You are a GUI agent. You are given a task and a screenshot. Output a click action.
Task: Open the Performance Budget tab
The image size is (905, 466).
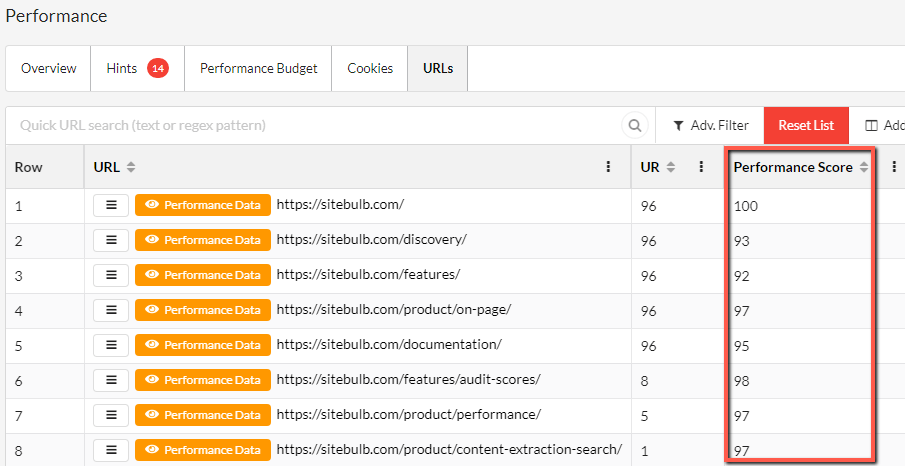coord(259,68)
